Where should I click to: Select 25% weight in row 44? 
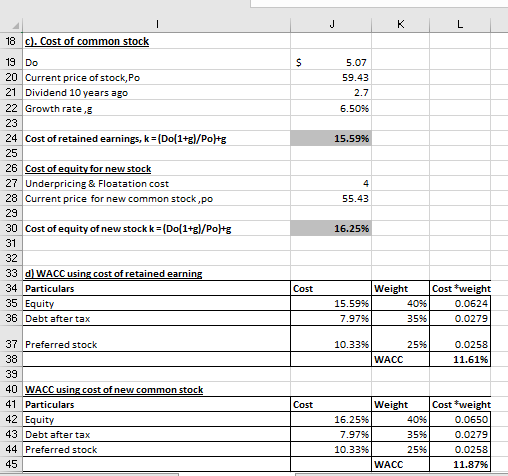click(400, 449)
